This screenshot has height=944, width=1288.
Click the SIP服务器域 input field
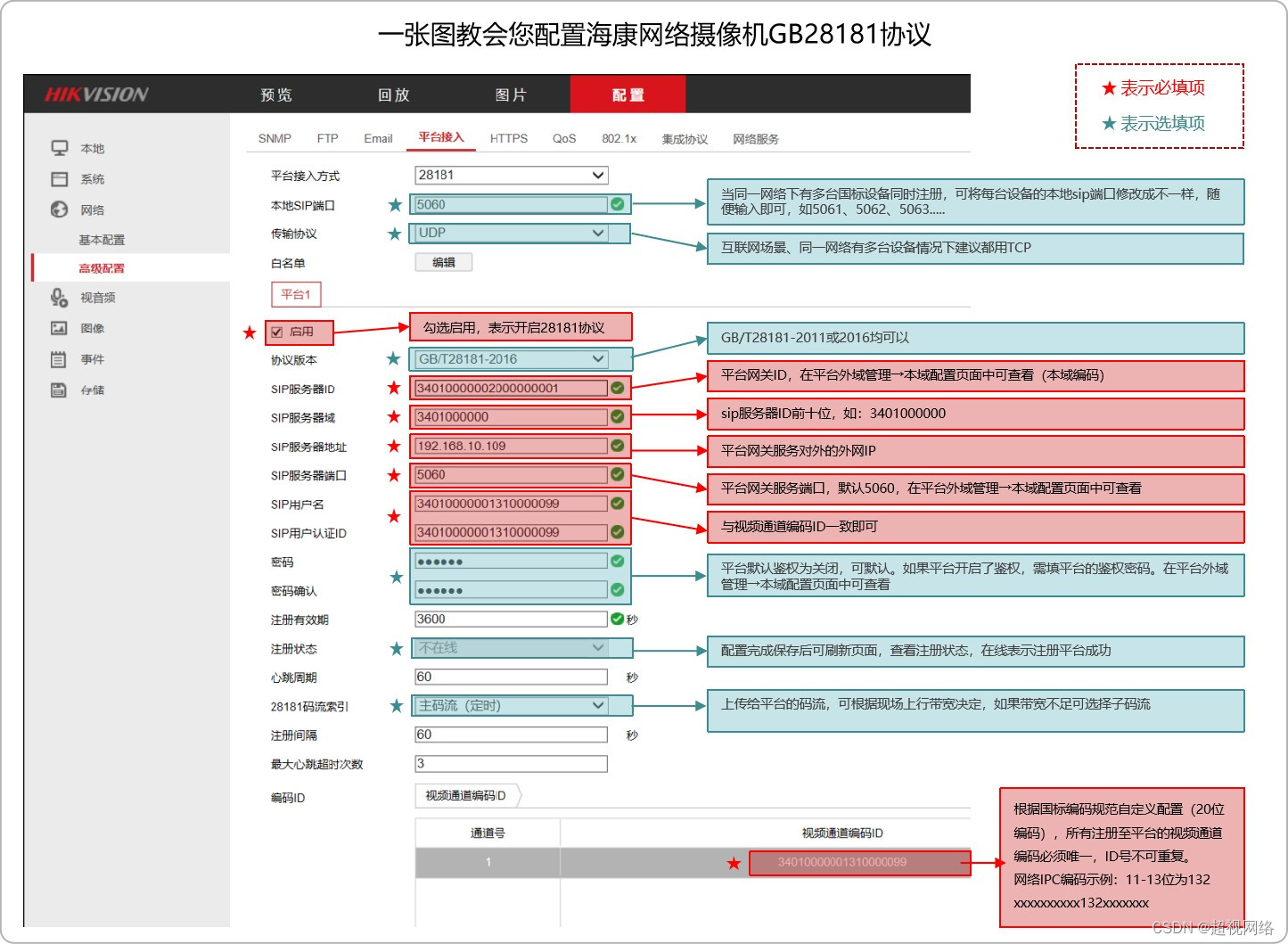pos(511,416)
